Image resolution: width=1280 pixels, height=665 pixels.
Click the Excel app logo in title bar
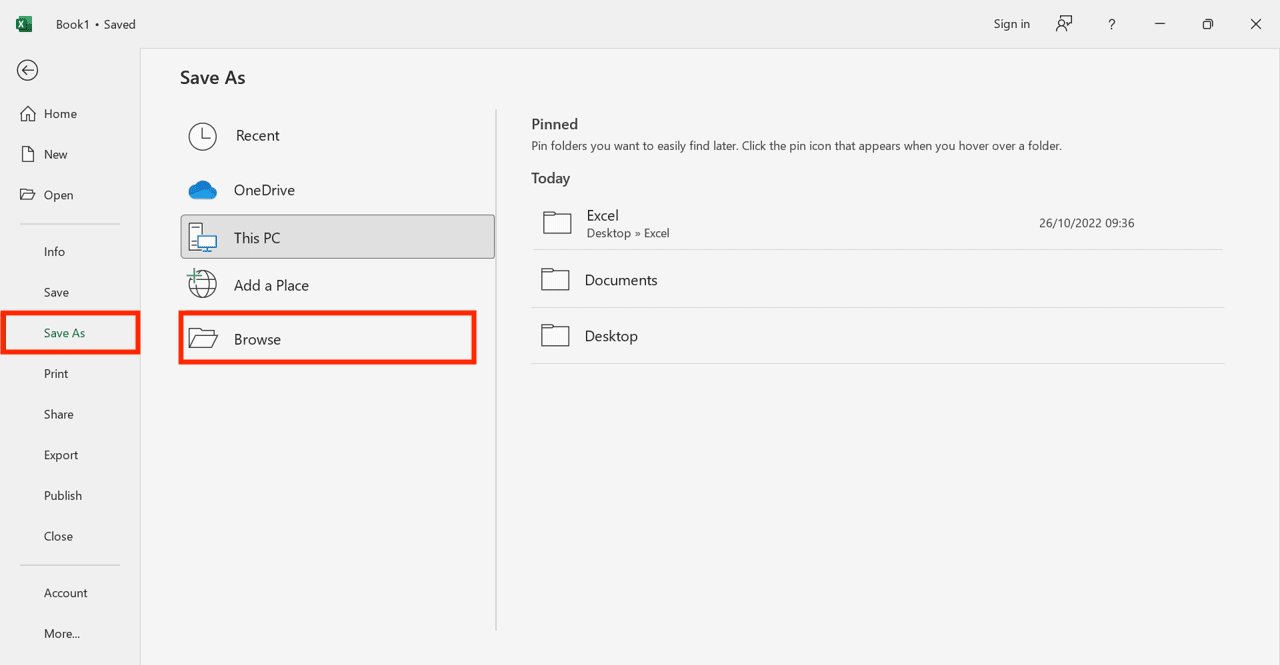(24, 24)
